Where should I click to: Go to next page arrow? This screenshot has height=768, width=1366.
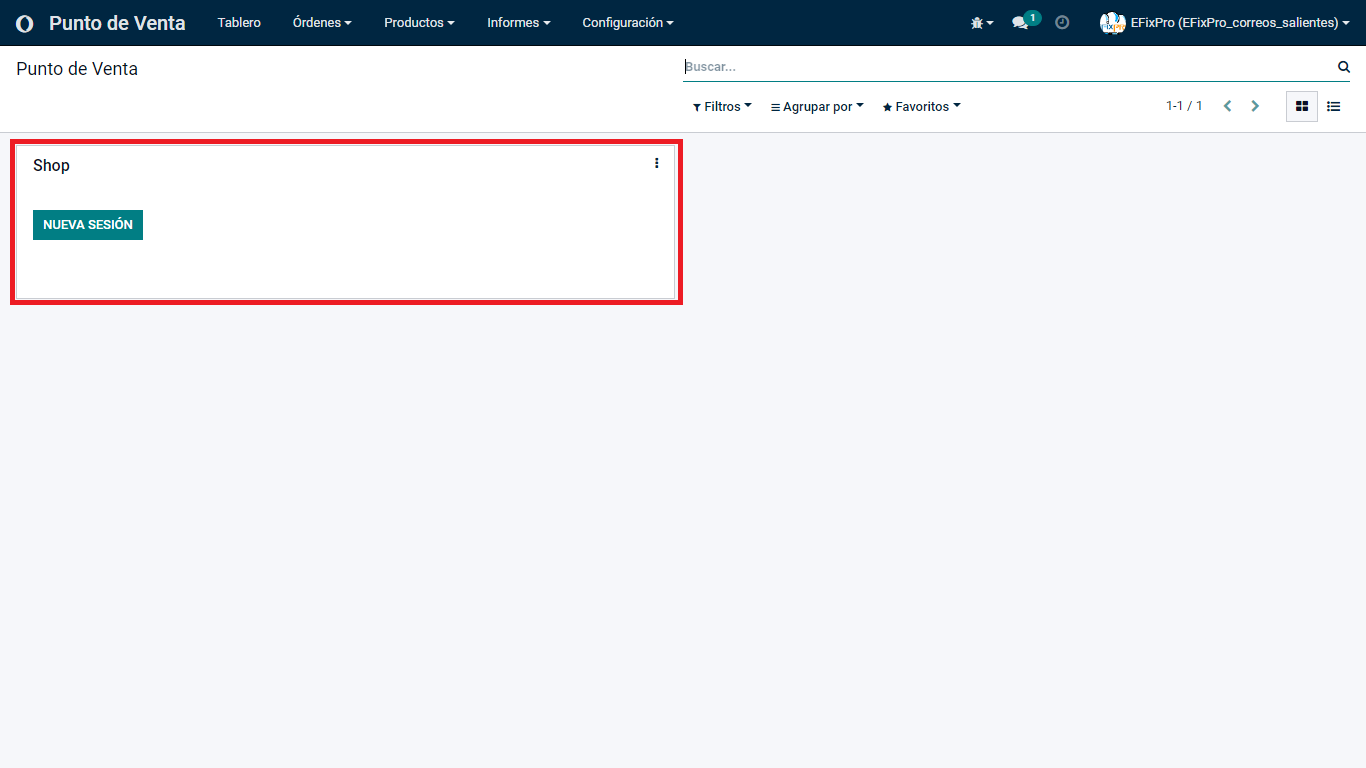(1255, 106)
